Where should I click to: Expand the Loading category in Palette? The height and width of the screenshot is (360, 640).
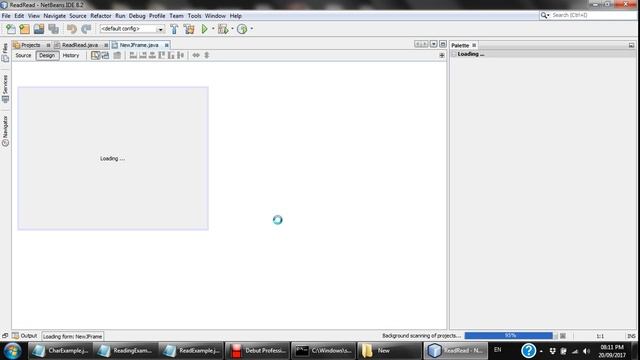(x=454, y=54)
